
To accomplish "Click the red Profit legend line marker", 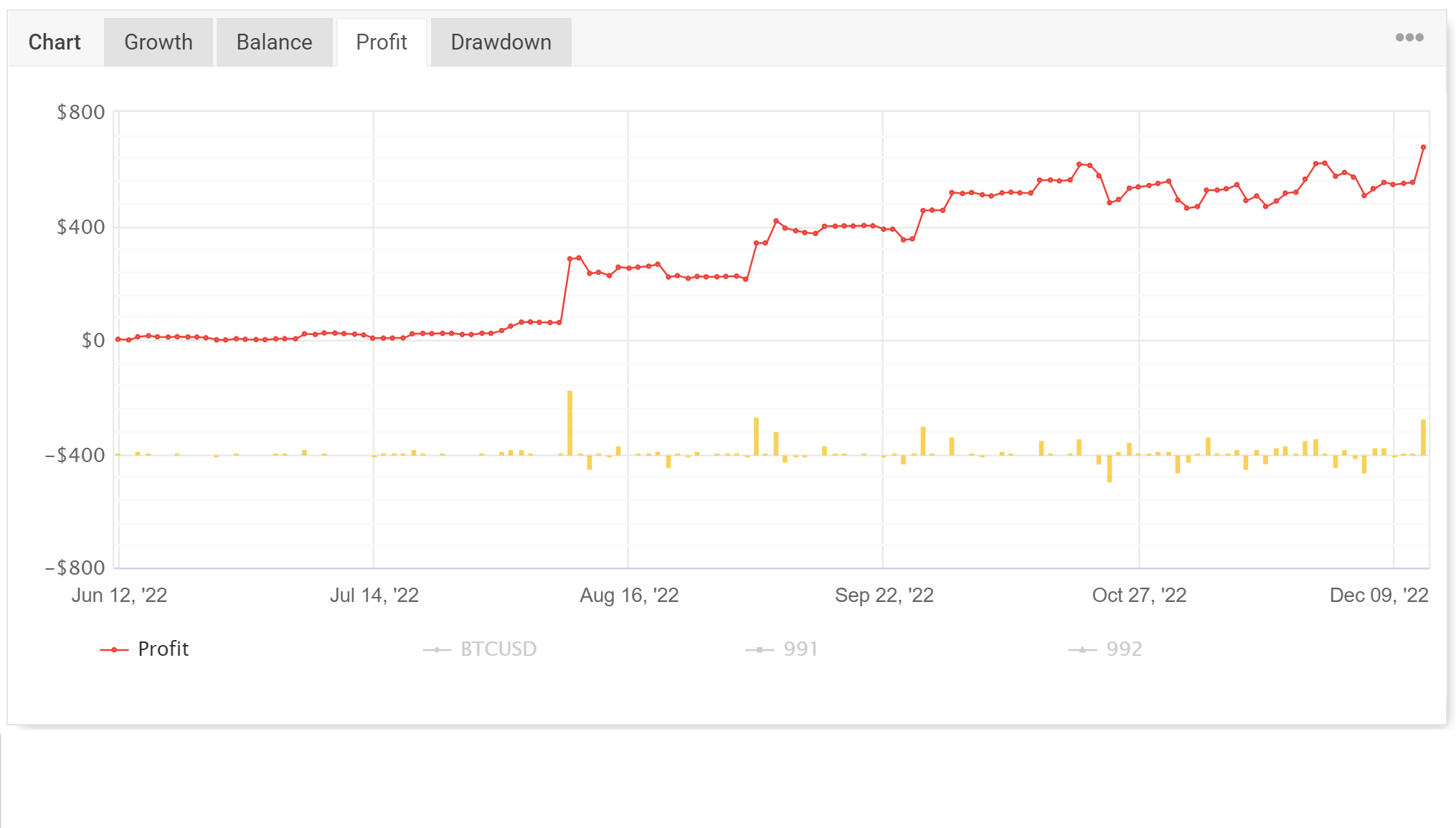I will click(114, 650).
